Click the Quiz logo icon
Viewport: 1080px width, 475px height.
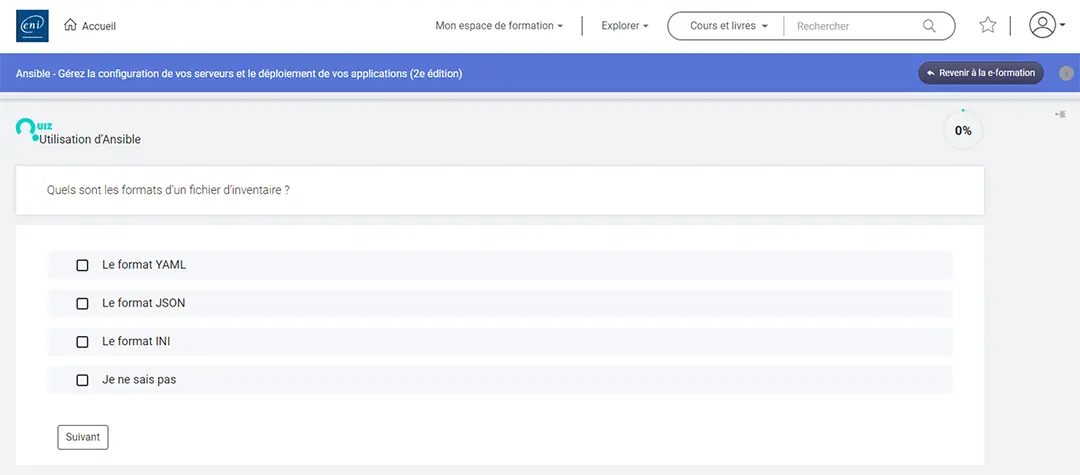(28, 128)
